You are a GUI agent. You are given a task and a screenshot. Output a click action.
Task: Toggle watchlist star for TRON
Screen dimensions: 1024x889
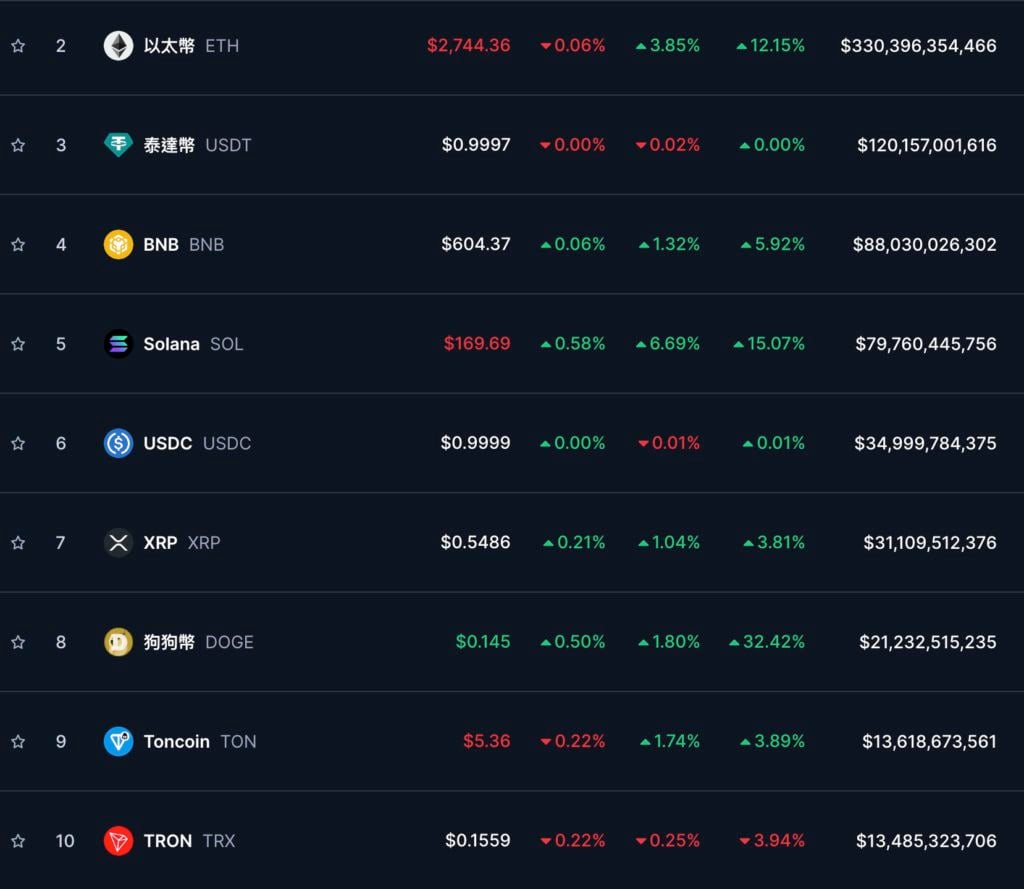18,841
